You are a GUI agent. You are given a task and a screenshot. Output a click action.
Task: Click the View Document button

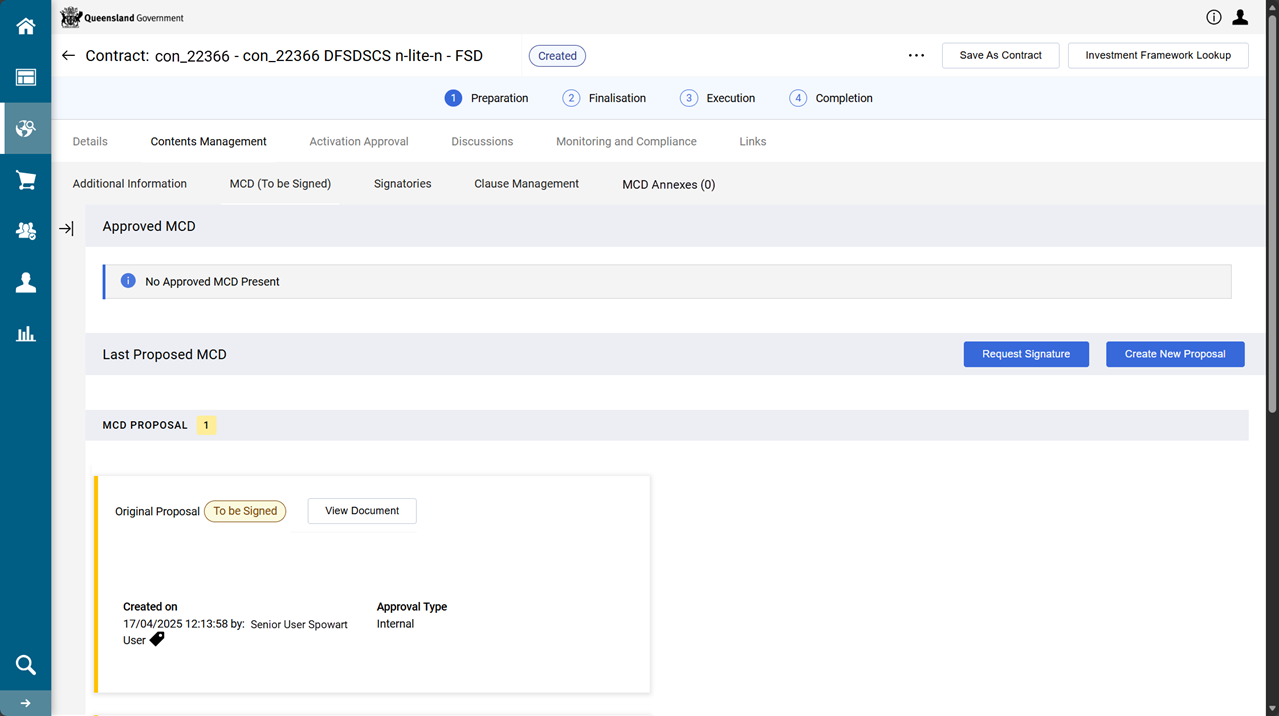tap(362, 511)
